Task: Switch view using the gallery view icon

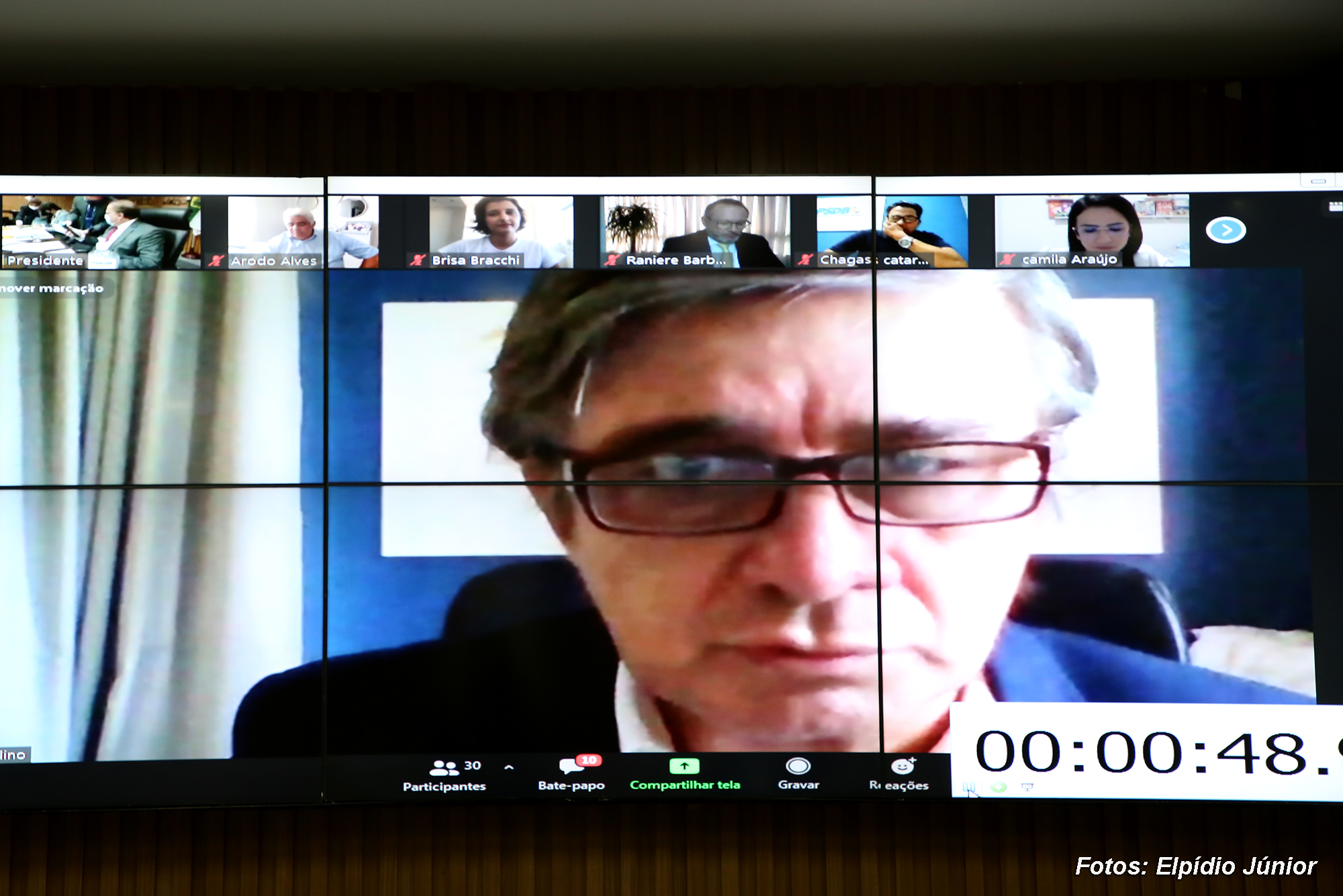Action: (1335, 207)
